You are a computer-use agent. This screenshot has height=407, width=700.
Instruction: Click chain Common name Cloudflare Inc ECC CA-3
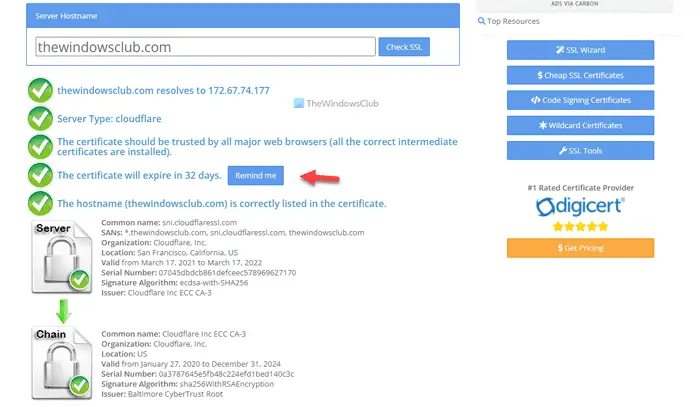[174, 334]
